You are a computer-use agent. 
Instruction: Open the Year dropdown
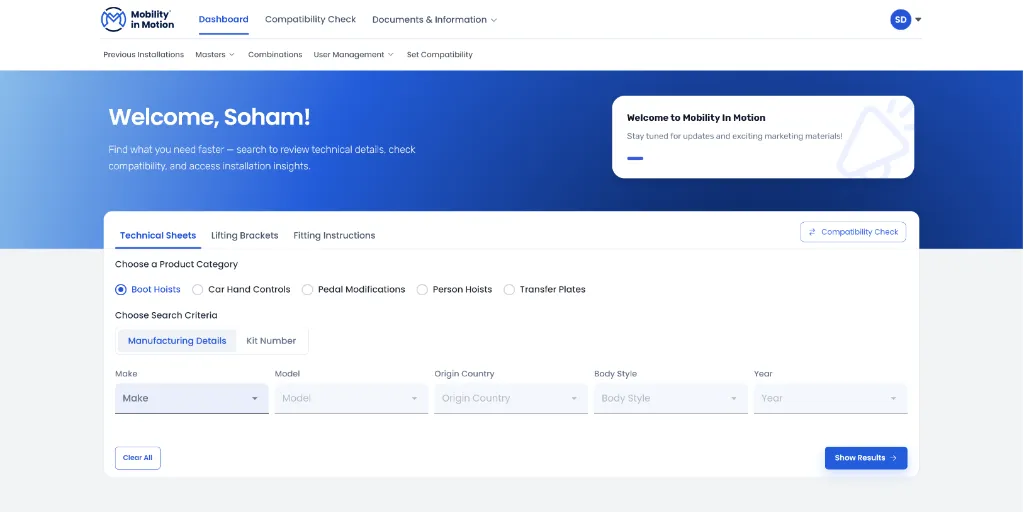[831, 398]
